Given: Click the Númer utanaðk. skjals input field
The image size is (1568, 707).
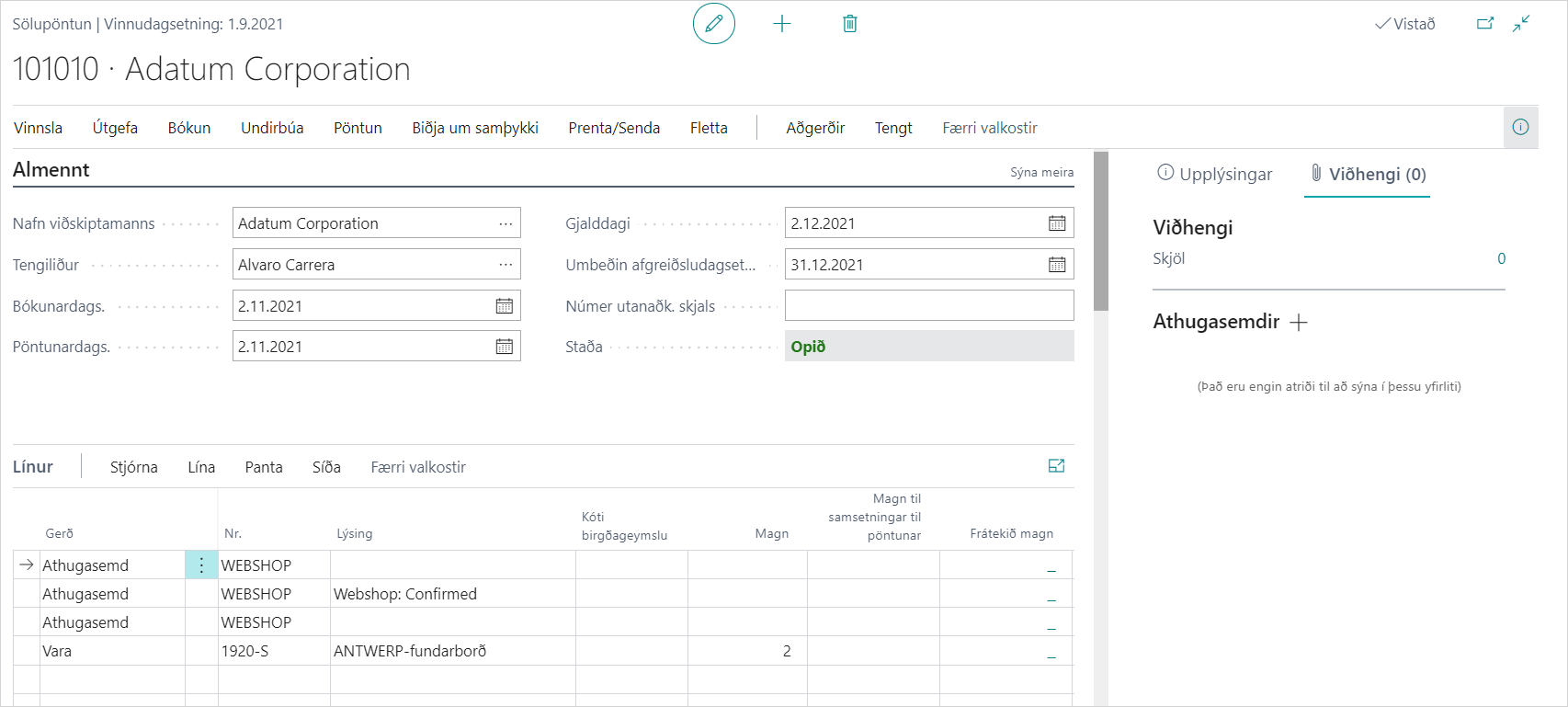Looking at the screenshot, I should [x=928, y=306].
